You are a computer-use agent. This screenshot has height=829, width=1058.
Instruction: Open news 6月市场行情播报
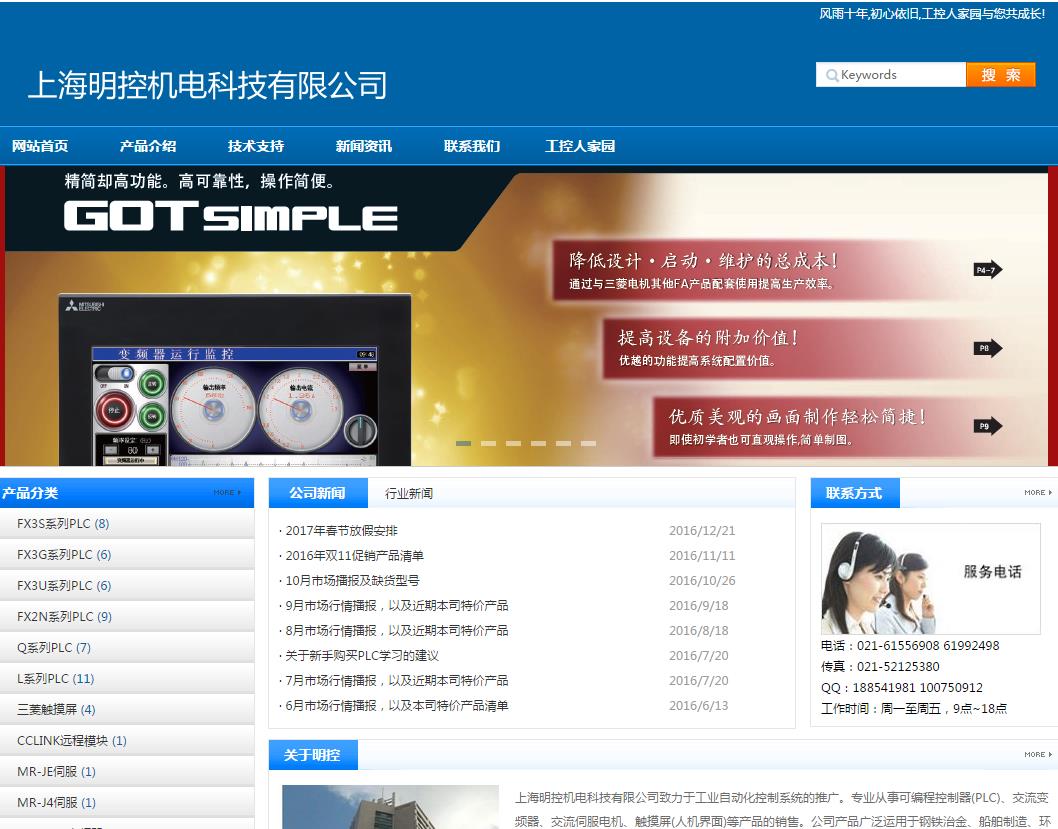[397, 706]
